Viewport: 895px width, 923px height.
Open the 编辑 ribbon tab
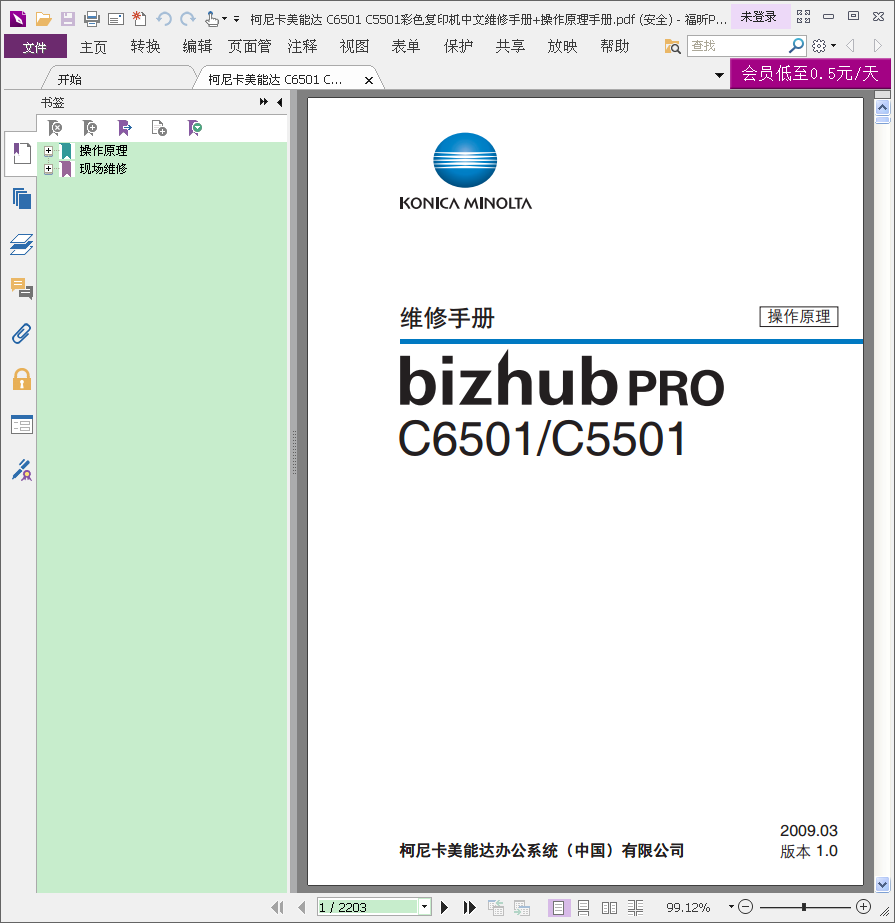click(197, 47)
